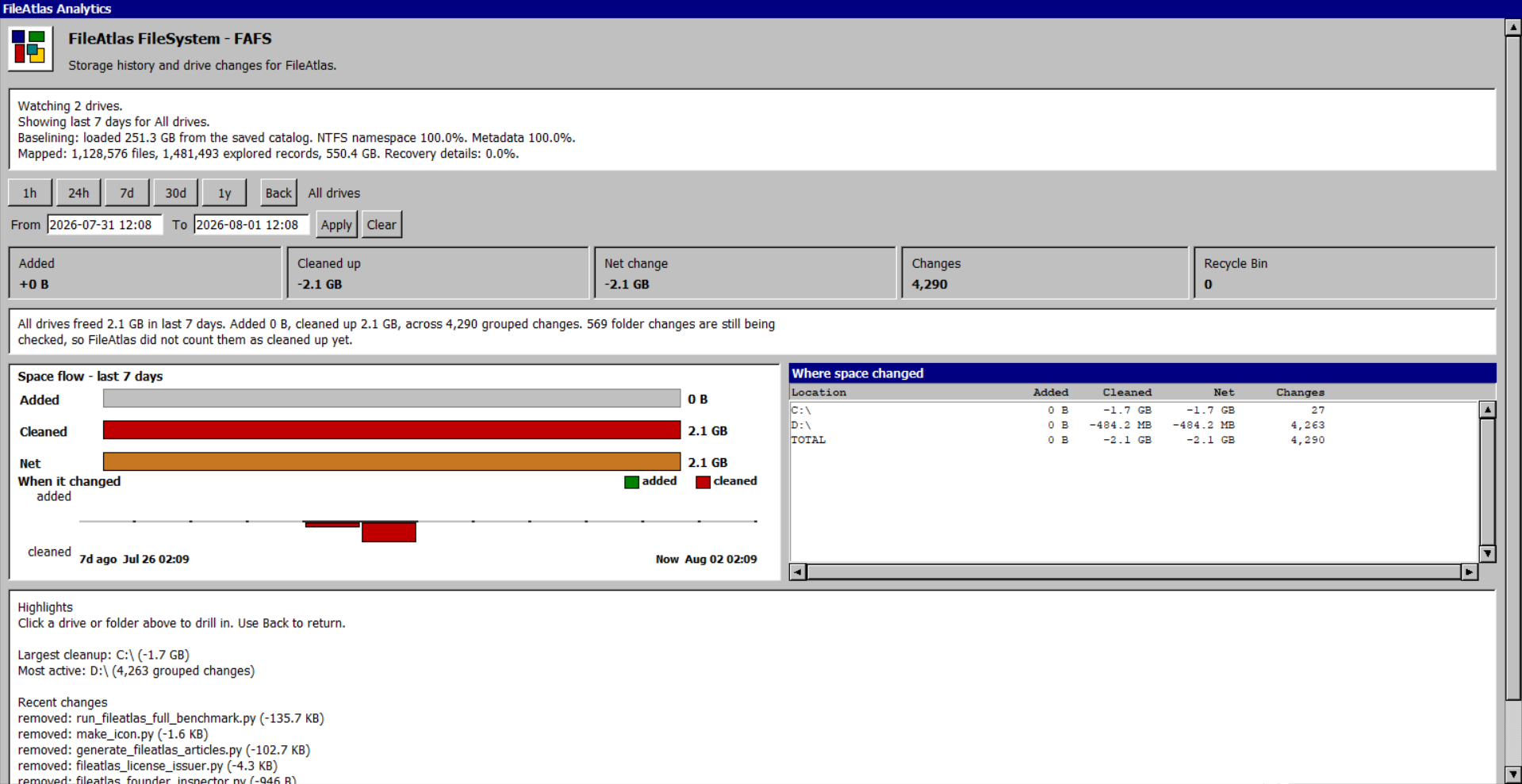This screenshot has height=784, width=1522.
Task: Open the Recycle Bin summary card
Action: click(x=1344, y=273)
